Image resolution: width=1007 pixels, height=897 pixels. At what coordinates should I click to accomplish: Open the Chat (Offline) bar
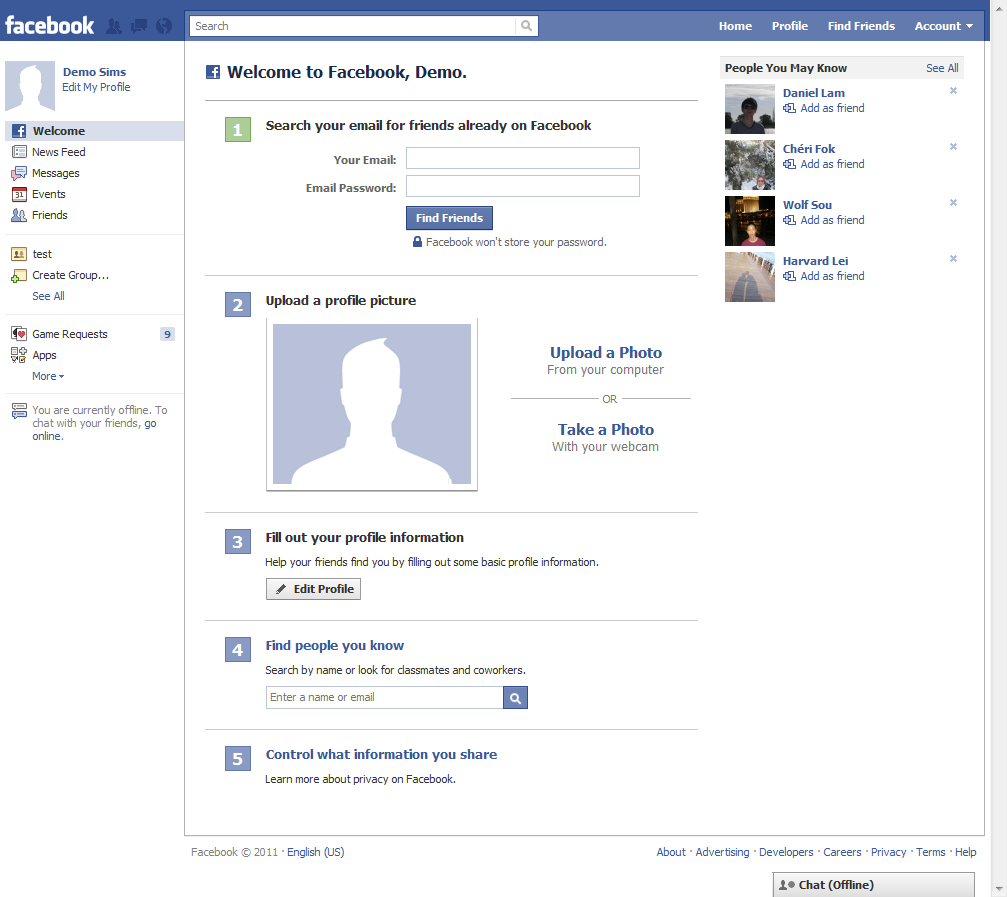pos(873,885)
